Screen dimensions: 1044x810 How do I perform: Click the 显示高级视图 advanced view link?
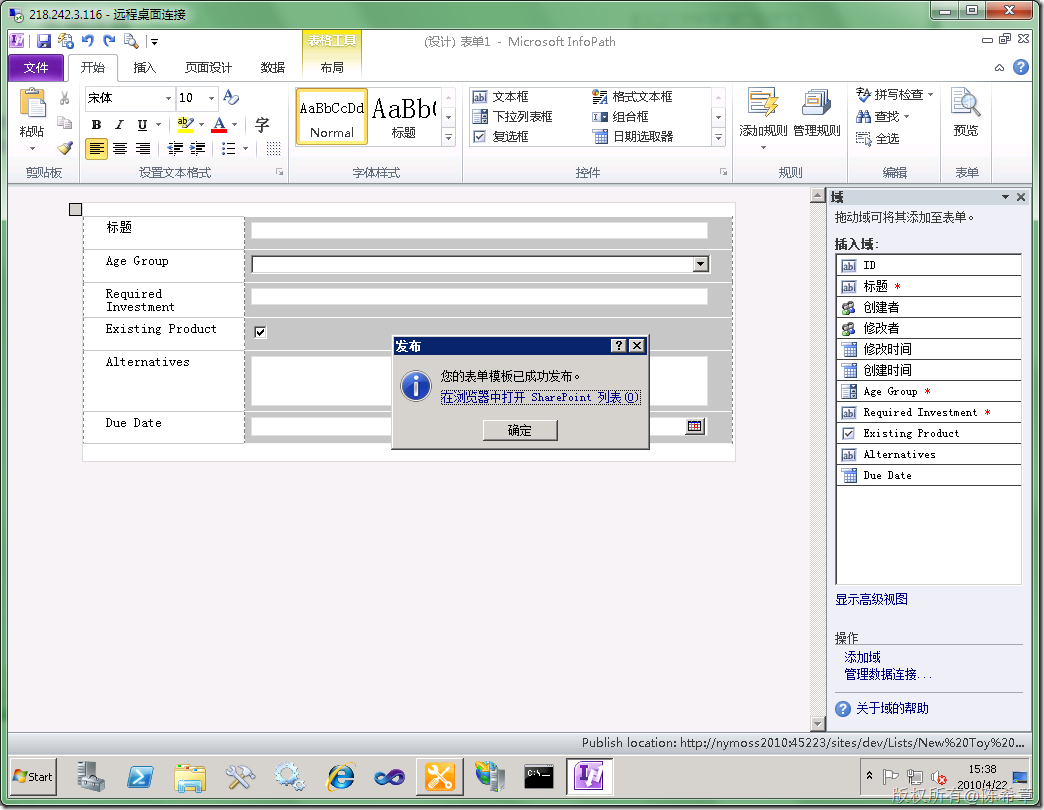tap(872, 600)
